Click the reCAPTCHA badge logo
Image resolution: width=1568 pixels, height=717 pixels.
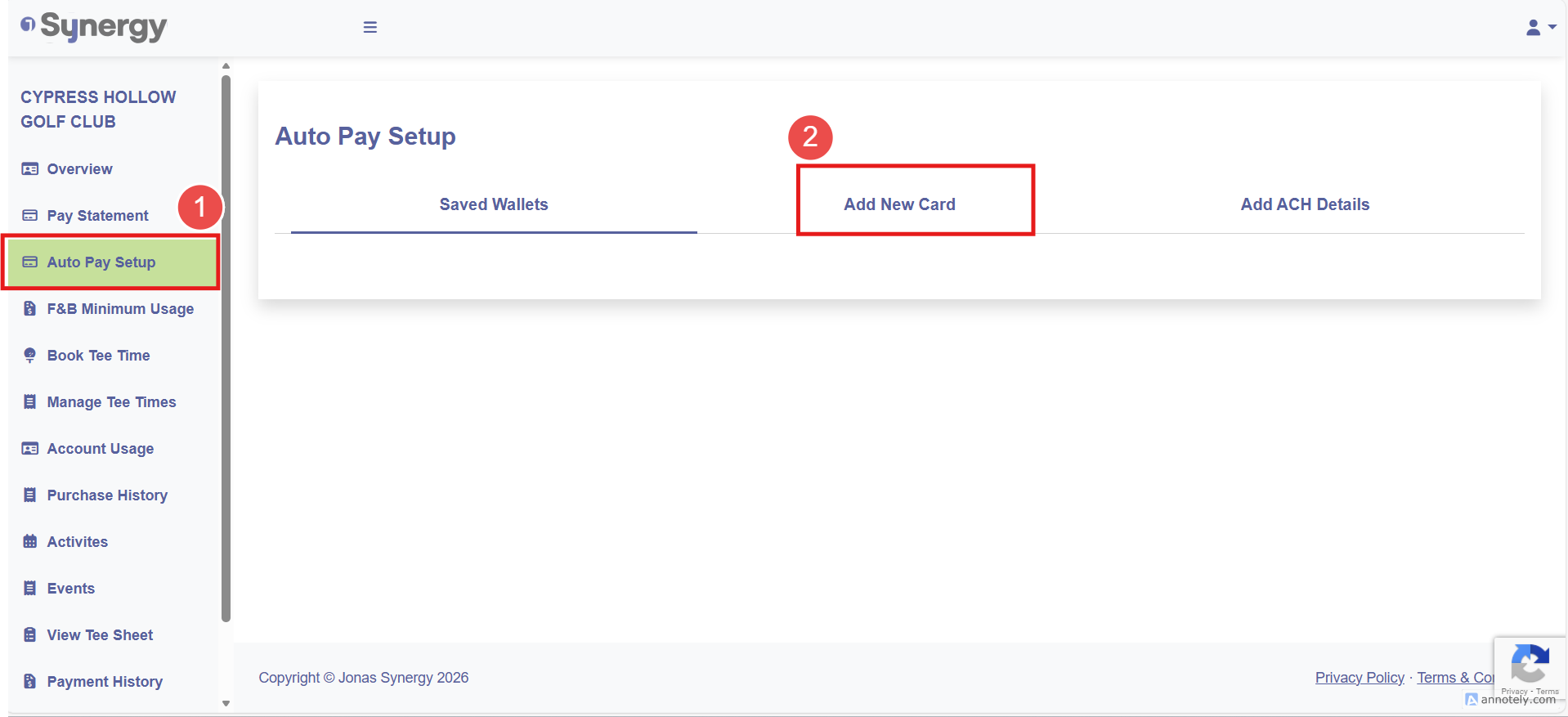click(x=1530, y=664)
